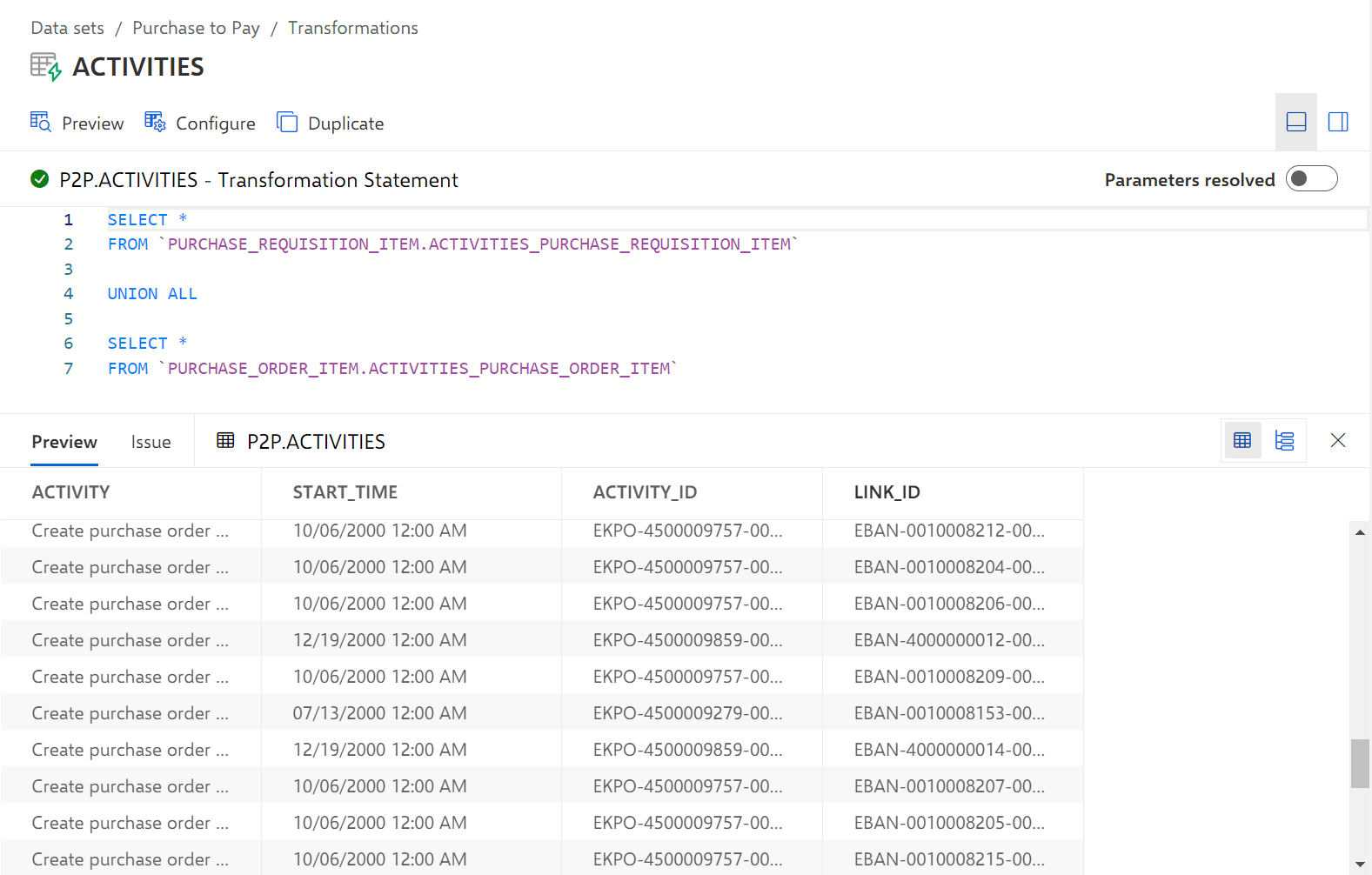1372x875 pixels.
Task: Select table grid view icon
Action: (x=1242, y=440)
